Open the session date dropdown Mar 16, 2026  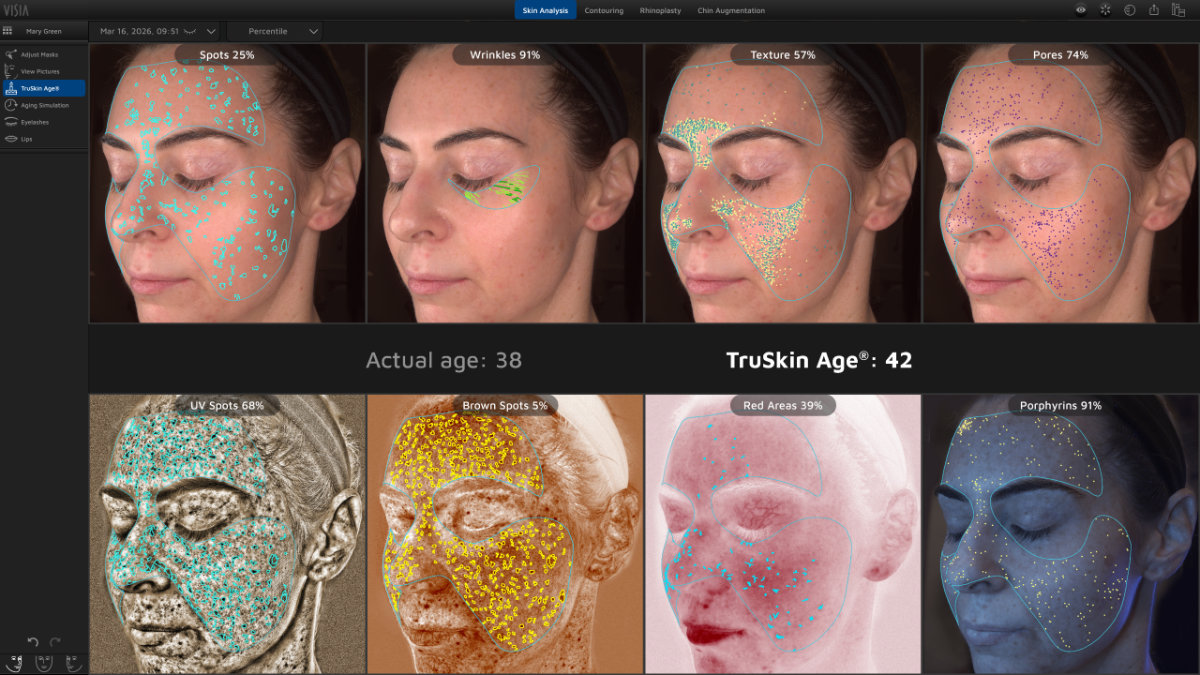[154, 31]
